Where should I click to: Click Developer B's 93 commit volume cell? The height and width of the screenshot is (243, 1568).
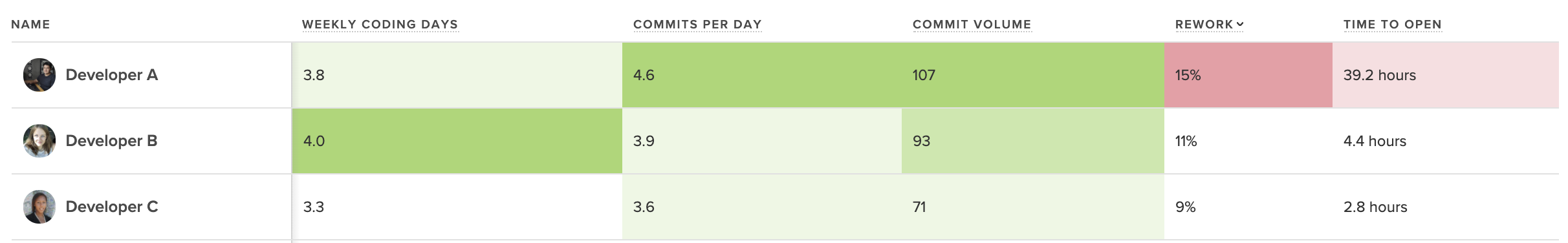coord(1033,141)
